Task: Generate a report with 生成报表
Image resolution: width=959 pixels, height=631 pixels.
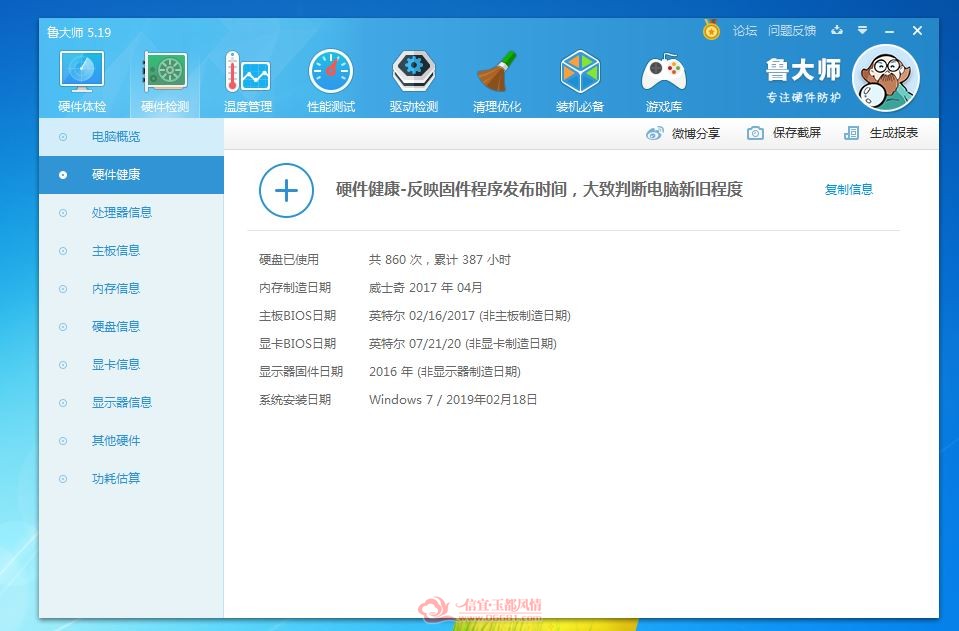Action: (x=881, y=133)
